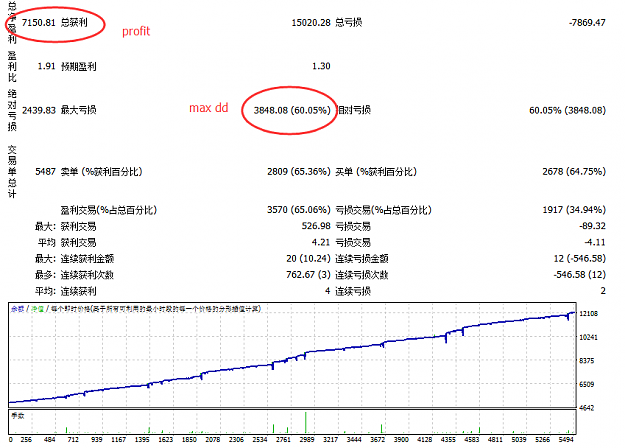Click the 手数 lots panel label
625x448 pixels.
click(18, 416)
